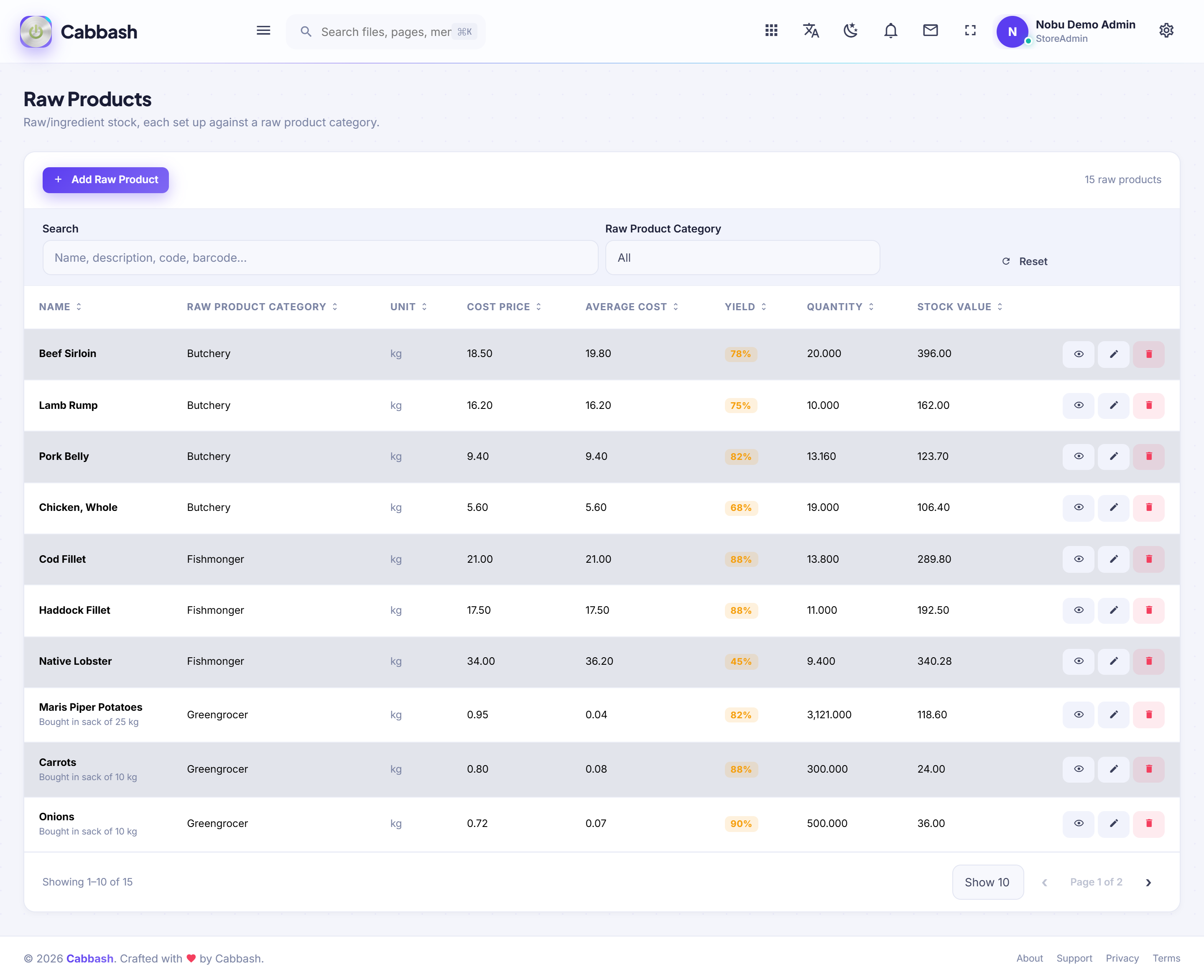View the Onions row details
This screenshot has width=1204, height=980.
point(1078,824)
